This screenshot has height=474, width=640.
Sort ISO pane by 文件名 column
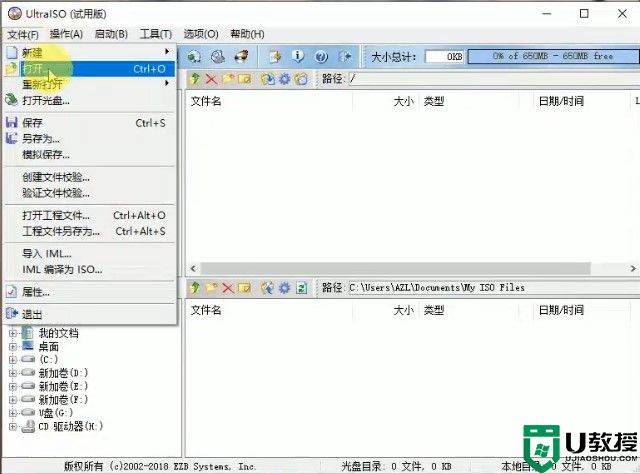coord(269,101)
